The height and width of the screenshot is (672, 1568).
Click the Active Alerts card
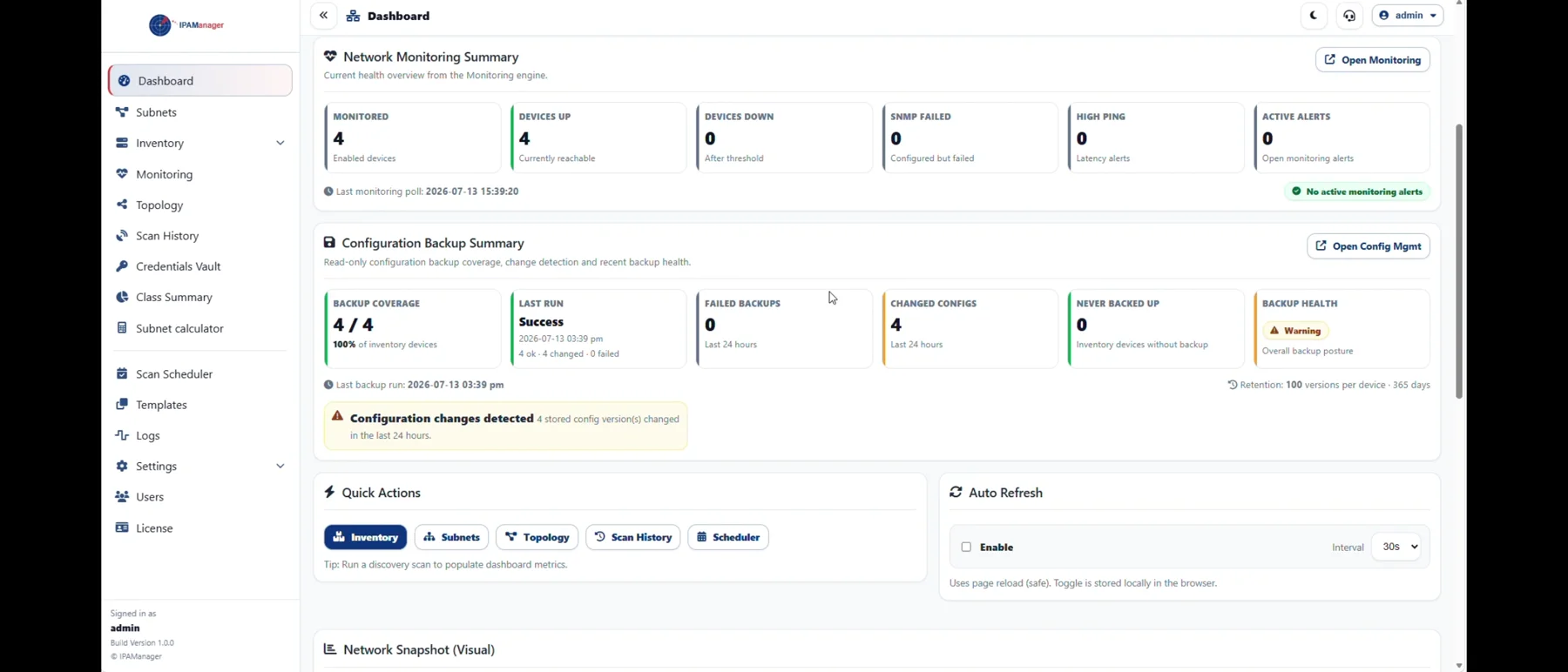coord(1342,138)
